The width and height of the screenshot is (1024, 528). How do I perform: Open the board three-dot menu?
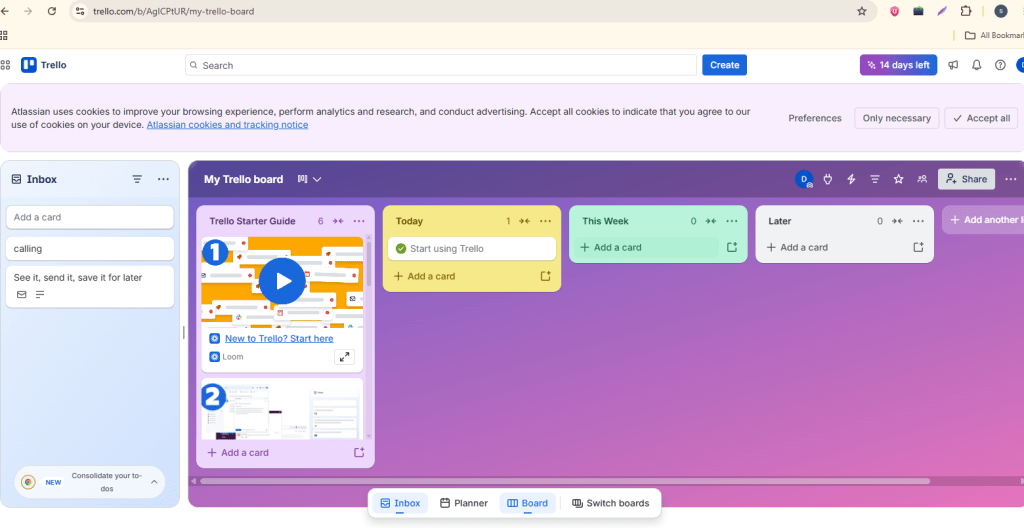click(x=1011, y=179)
